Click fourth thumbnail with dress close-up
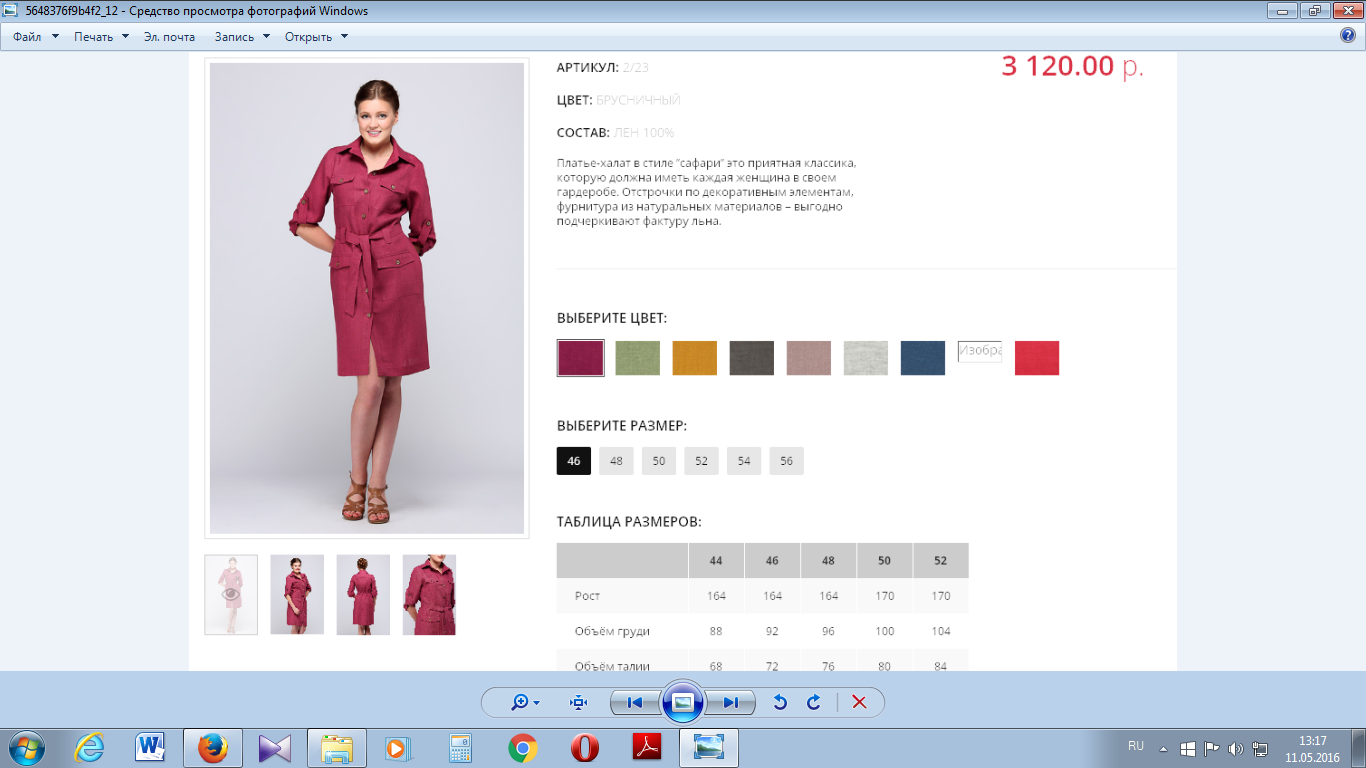 click(x=429, y=595)
